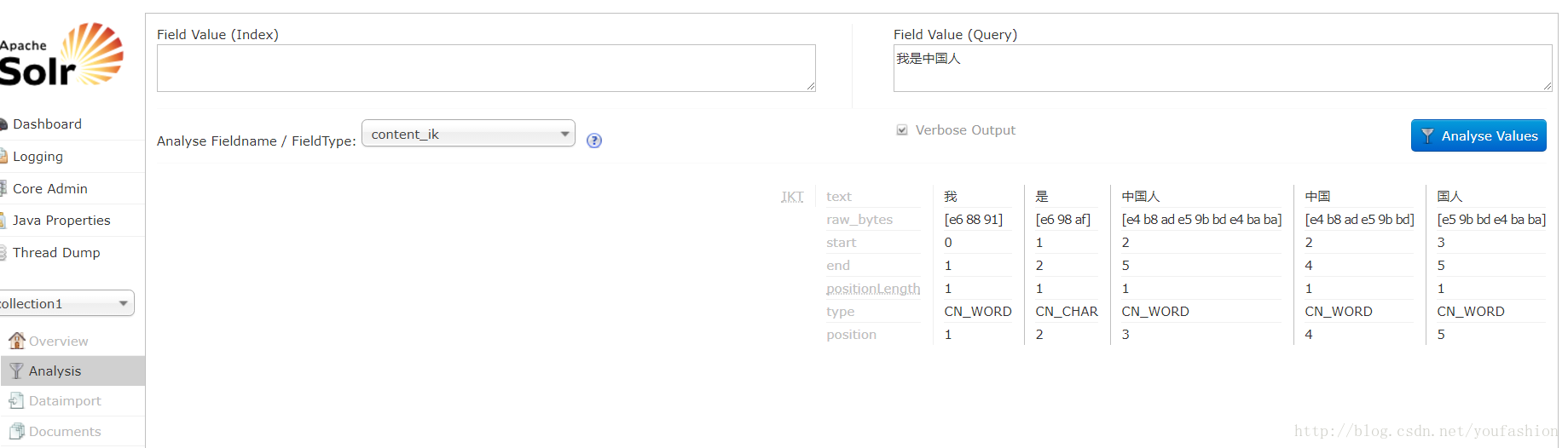Click the IKT tokenizer abbreviation label

[x=792, y=197]
